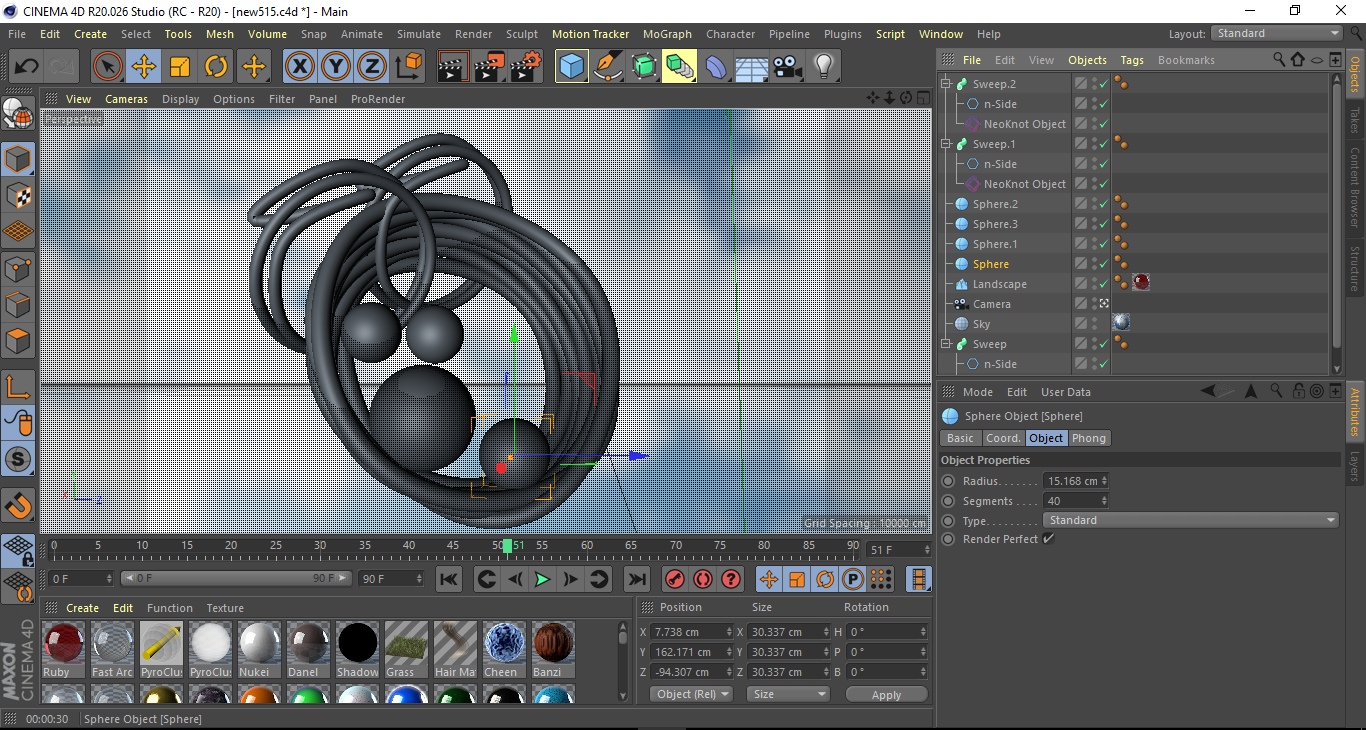Open the spline Pen tool
1366x730 pixels.
(608, 67)
